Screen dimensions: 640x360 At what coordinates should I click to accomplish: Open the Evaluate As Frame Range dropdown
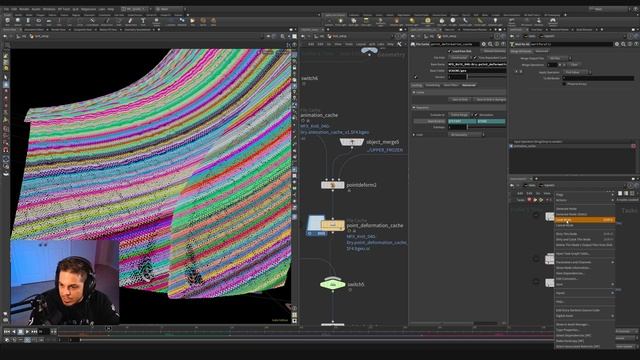pyautogui.click(x=460, y=115)
